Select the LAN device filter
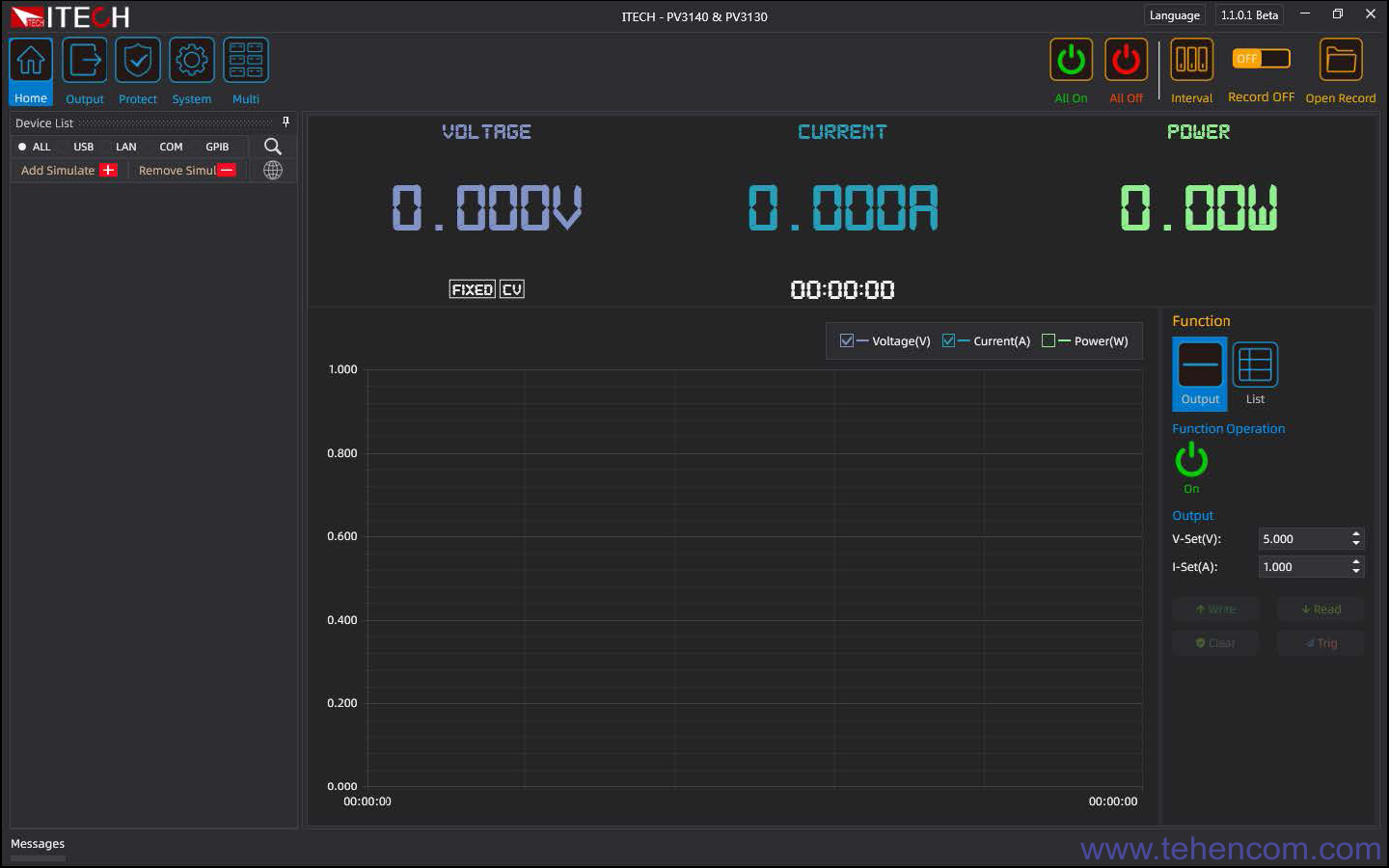 [x=126, y=147]
